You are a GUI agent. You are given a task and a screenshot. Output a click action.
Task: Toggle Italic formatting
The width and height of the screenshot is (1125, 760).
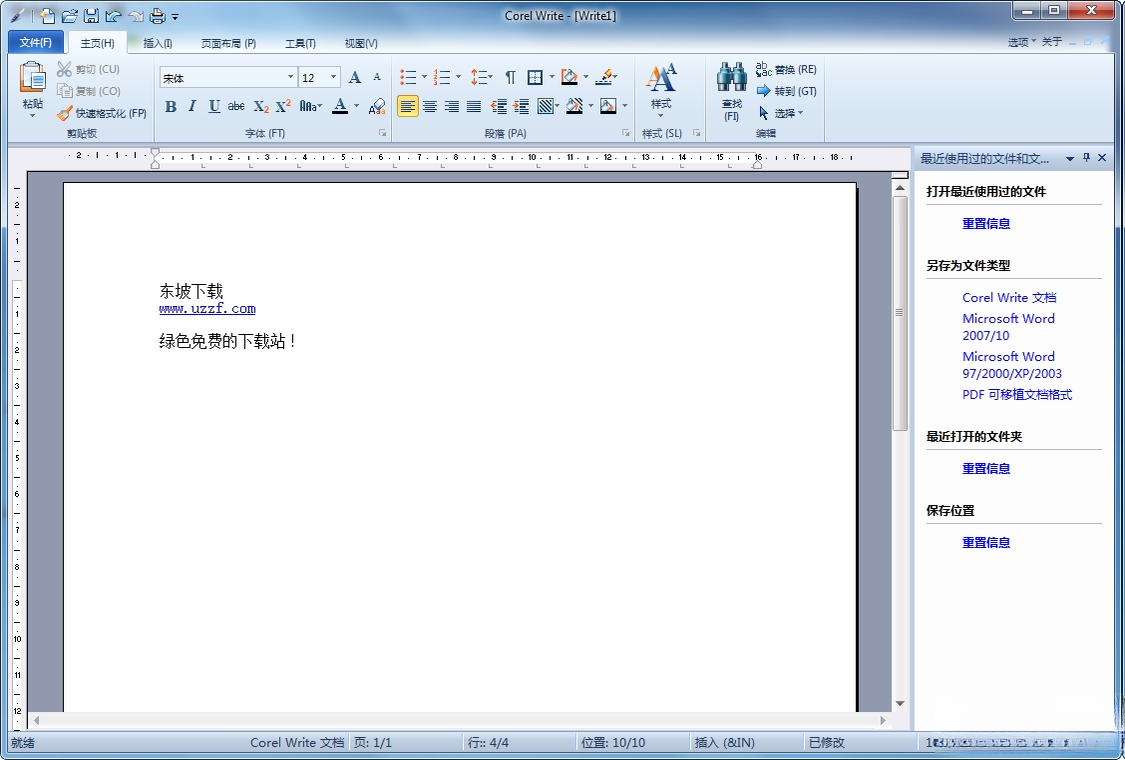coord(192,107)
